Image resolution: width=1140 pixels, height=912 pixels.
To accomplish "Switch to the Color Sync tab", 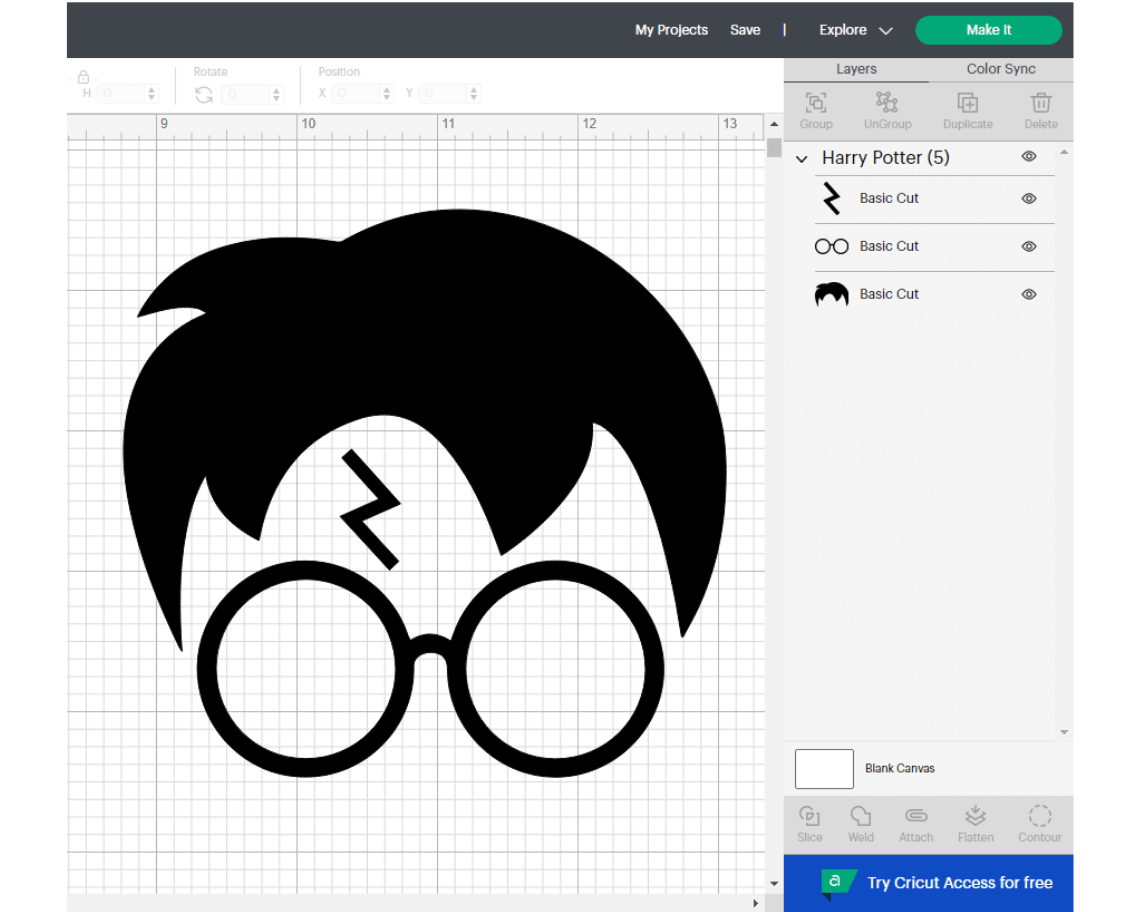I will pyautogui.click(x=1000, y=69).
